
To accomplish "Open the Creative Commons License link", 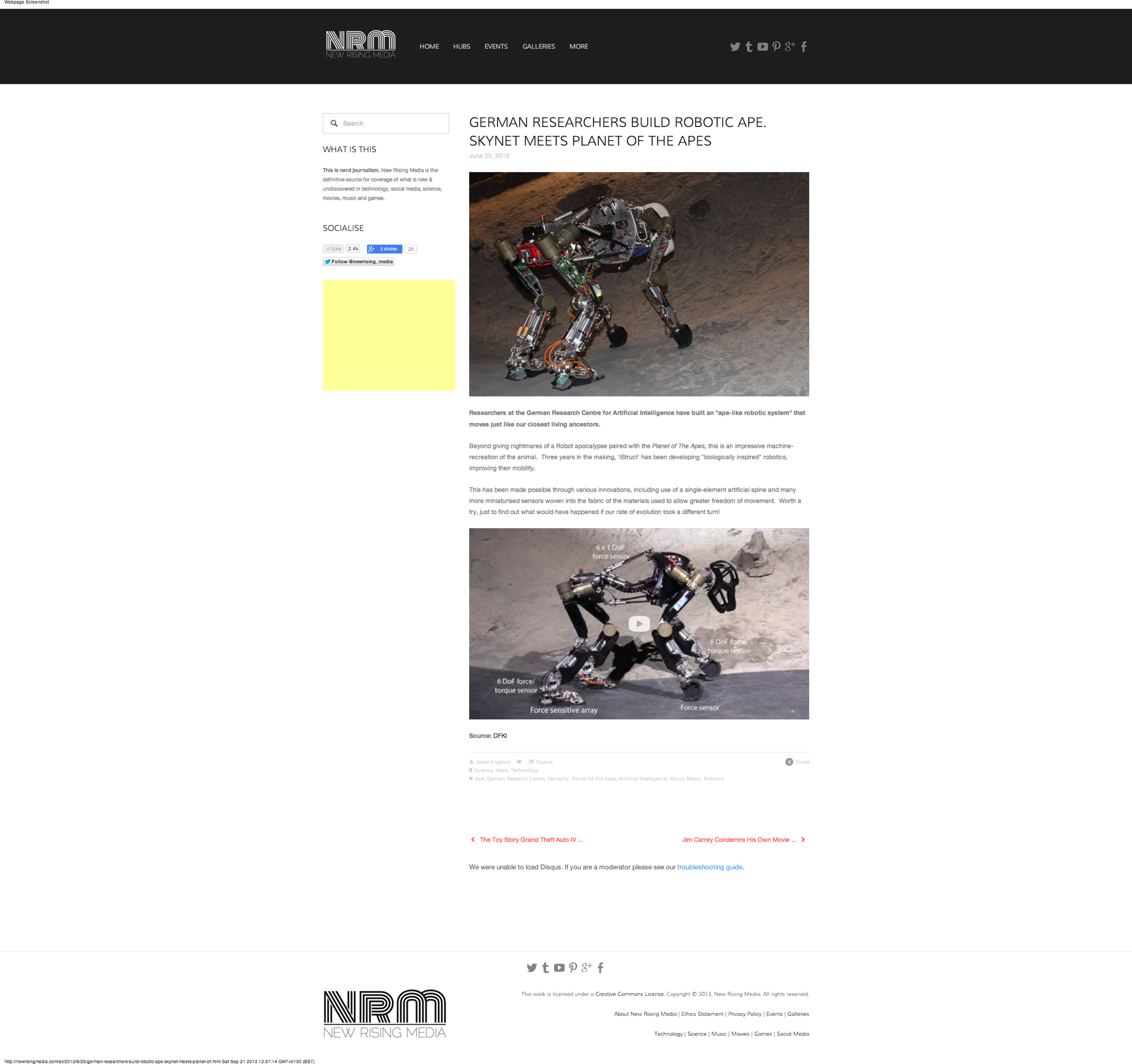I will pos(629,994).
